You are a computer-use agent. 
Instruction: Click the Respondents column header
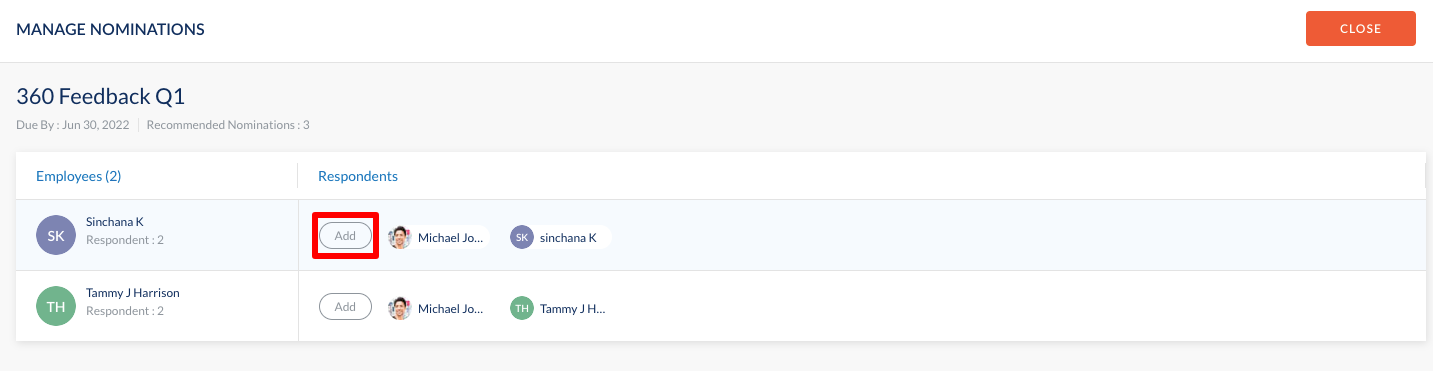358,176
